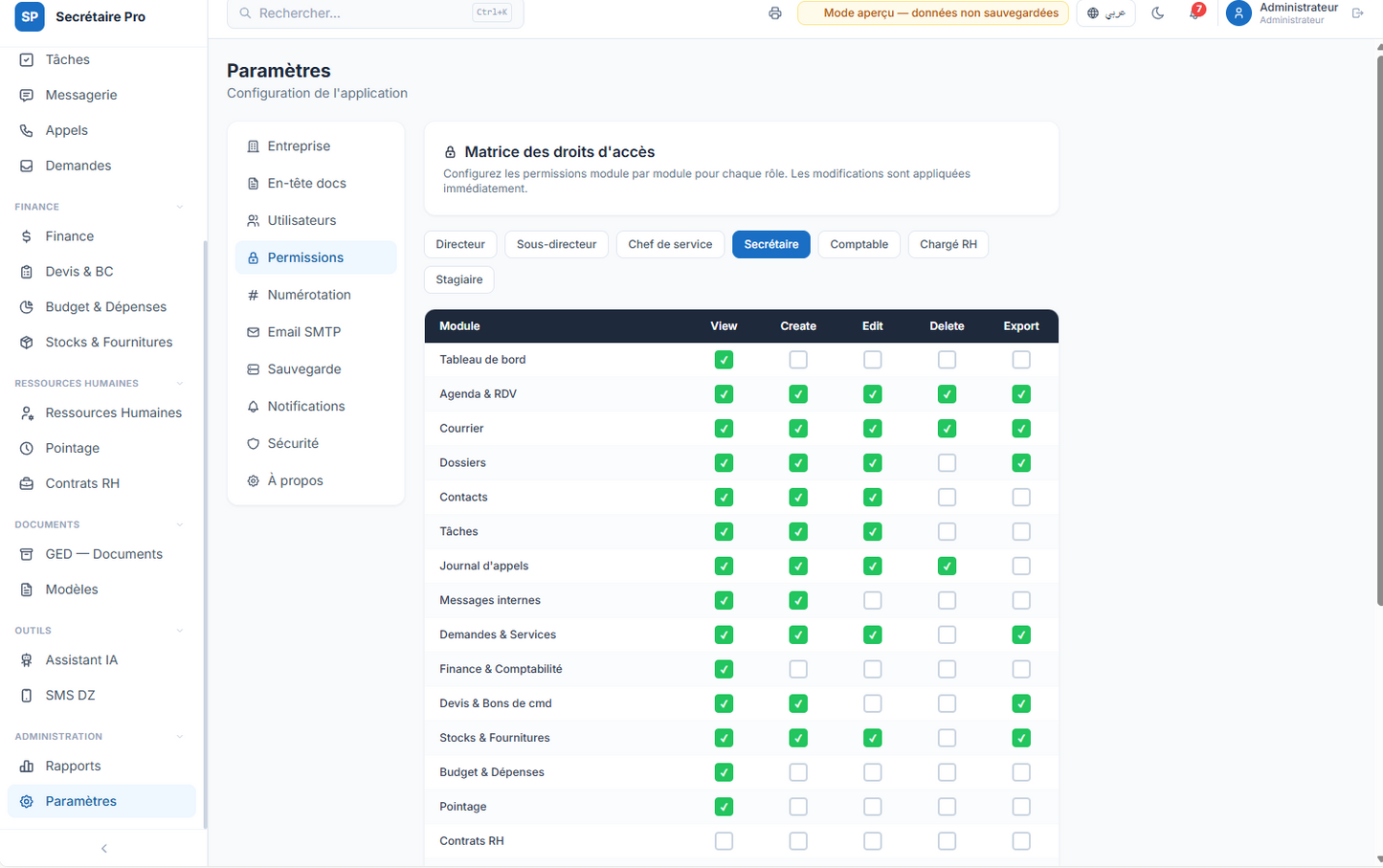Open À propos settings section
This screenshot has width=1383, height=868.
(316, 481)
